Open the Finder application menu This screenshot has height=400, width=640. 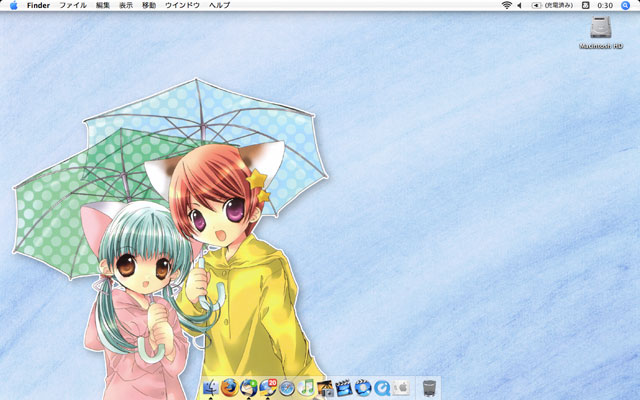click(x=38, y=5)
